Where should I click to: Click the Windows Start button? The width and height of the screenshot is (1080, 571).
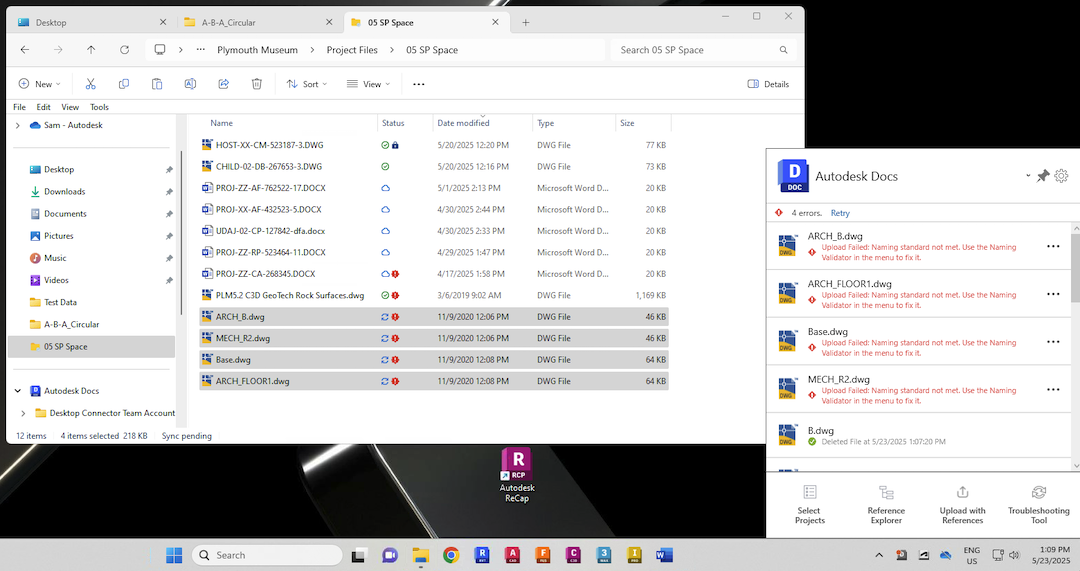[174, 555]
